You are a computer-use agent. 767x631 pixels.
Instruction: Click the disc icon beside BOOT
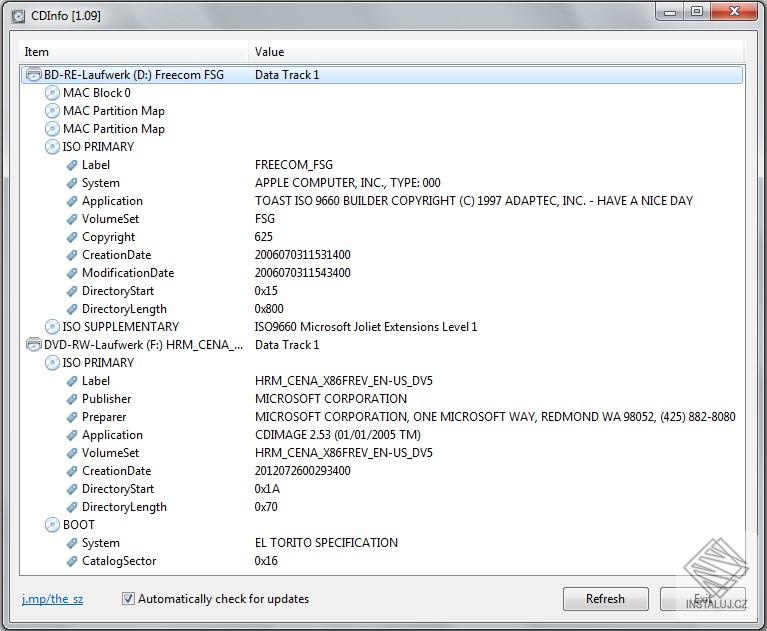click(x=52, y=525)
